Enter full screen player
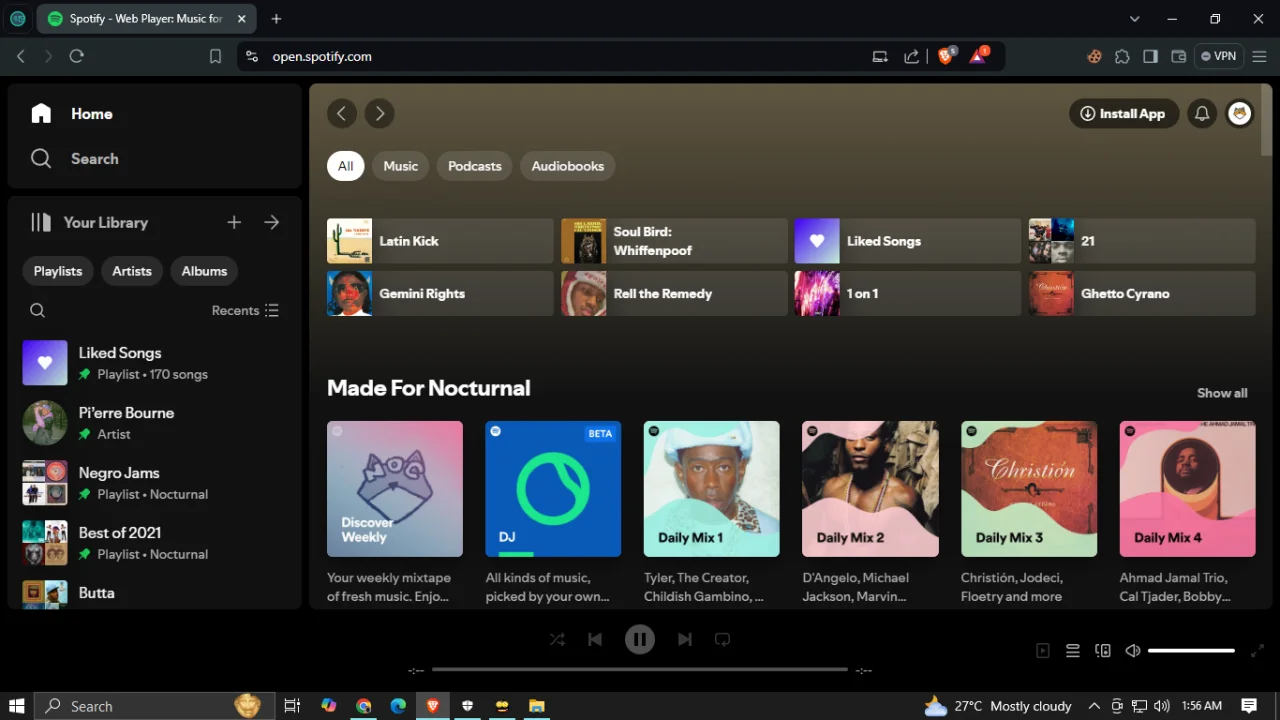The width and height of the screenshot is (1280, 720). pyautogui.click(x=1257, y=651)
